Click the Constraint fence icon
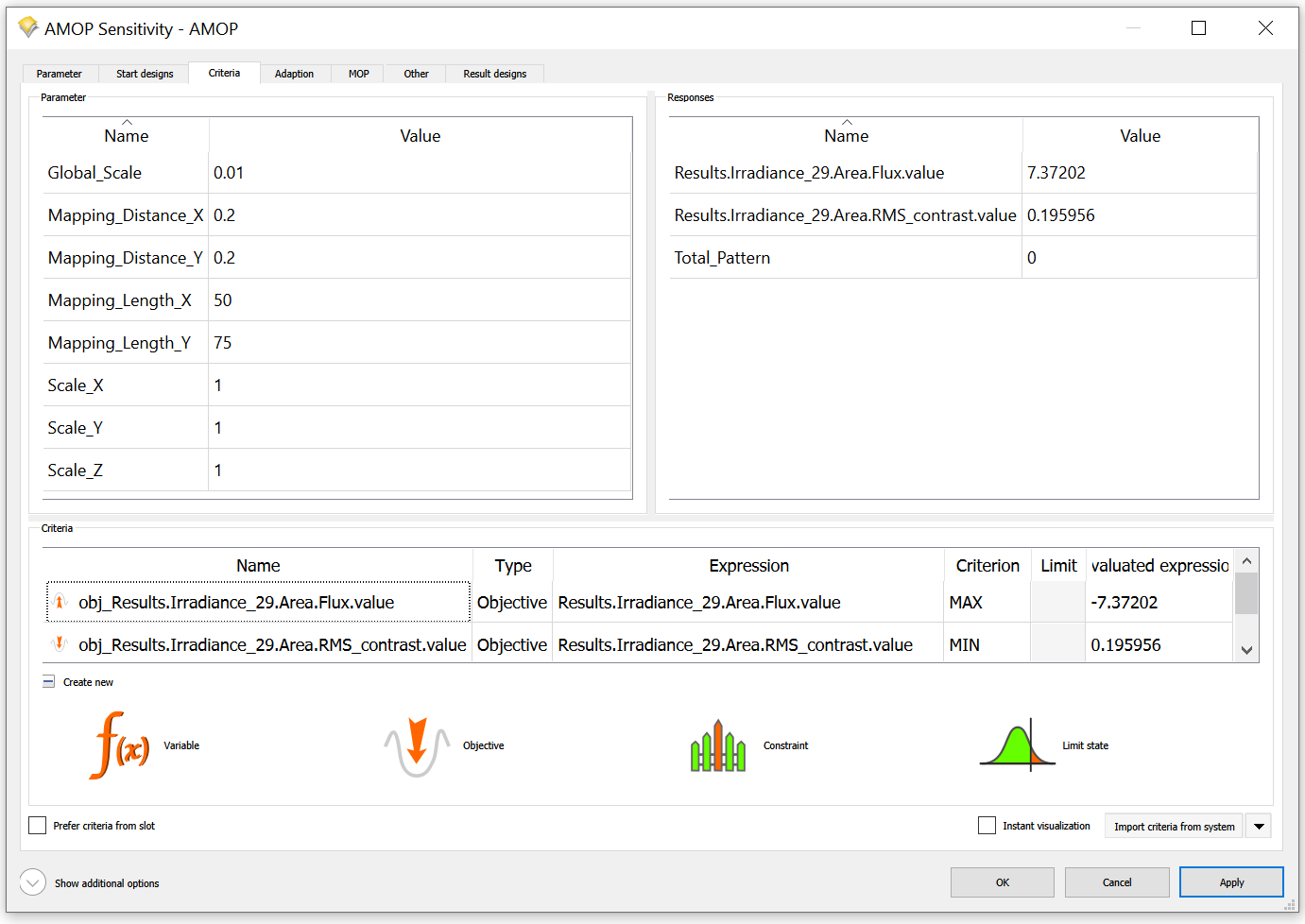Viewport: 1305px width, 924px height. click(x=718, y=746)
